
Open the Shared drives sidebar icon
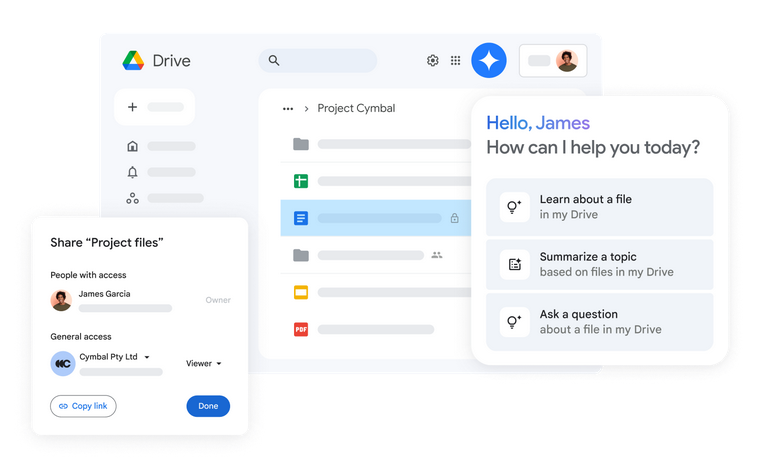click(x=132, y=198)
